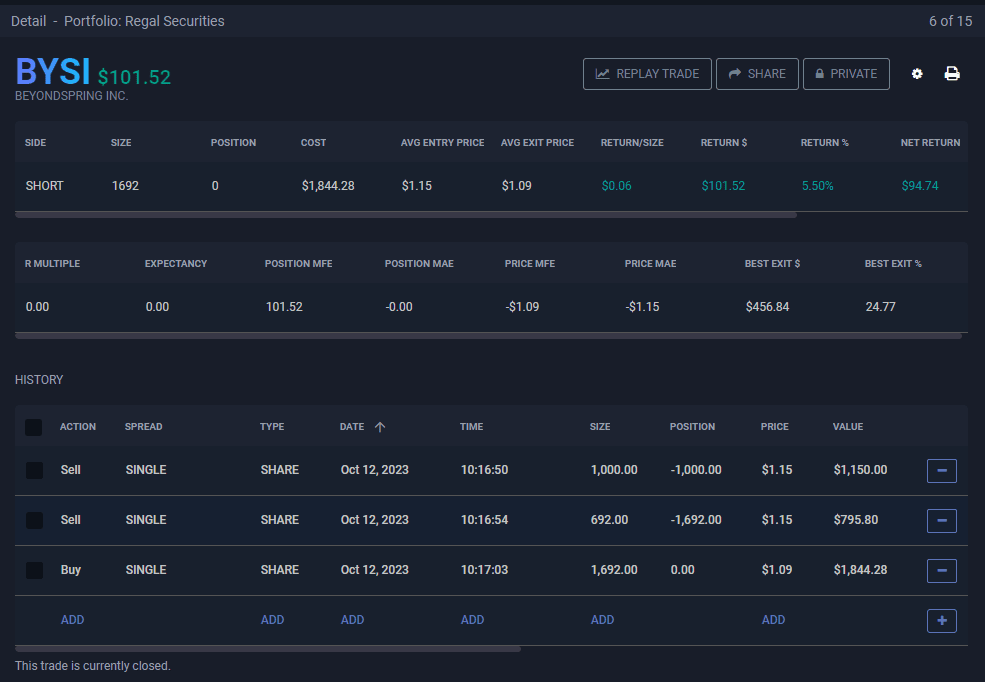This screenshot has height=682, width=985.
Task: Open the settings gear icon
Action: (917, 74)
